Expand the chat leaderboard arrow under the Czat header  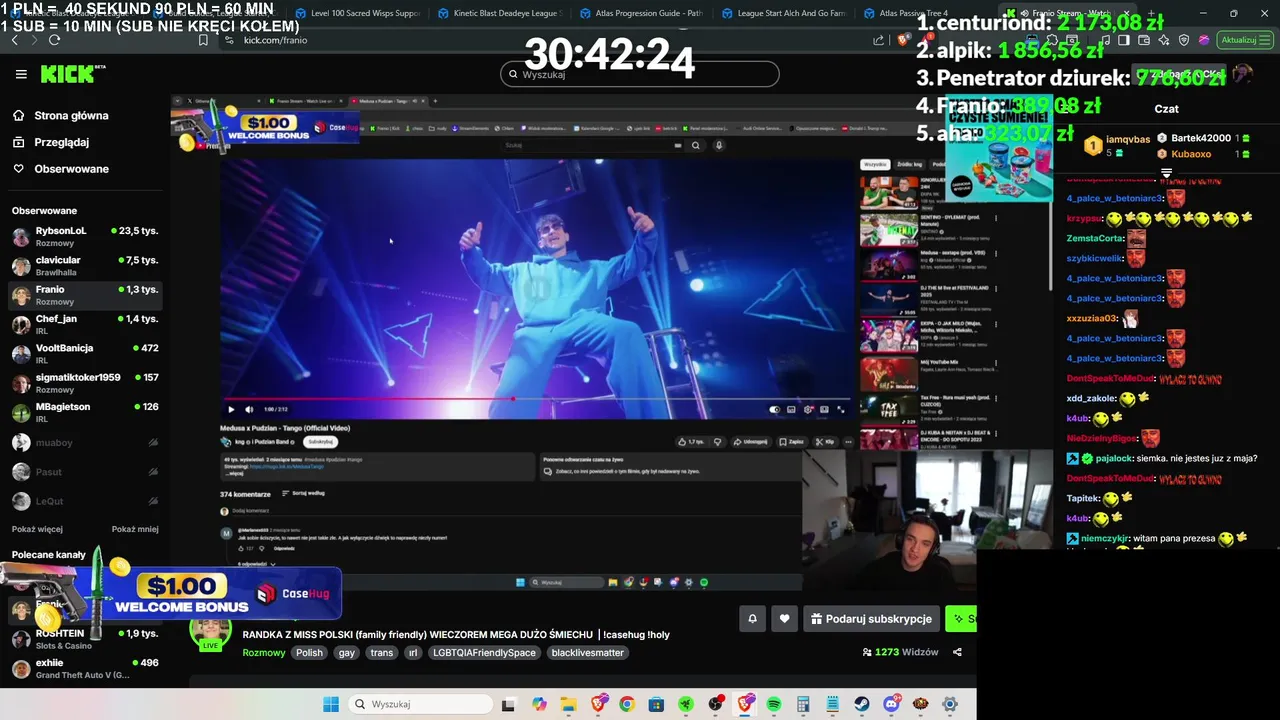tap(1166, 174)
